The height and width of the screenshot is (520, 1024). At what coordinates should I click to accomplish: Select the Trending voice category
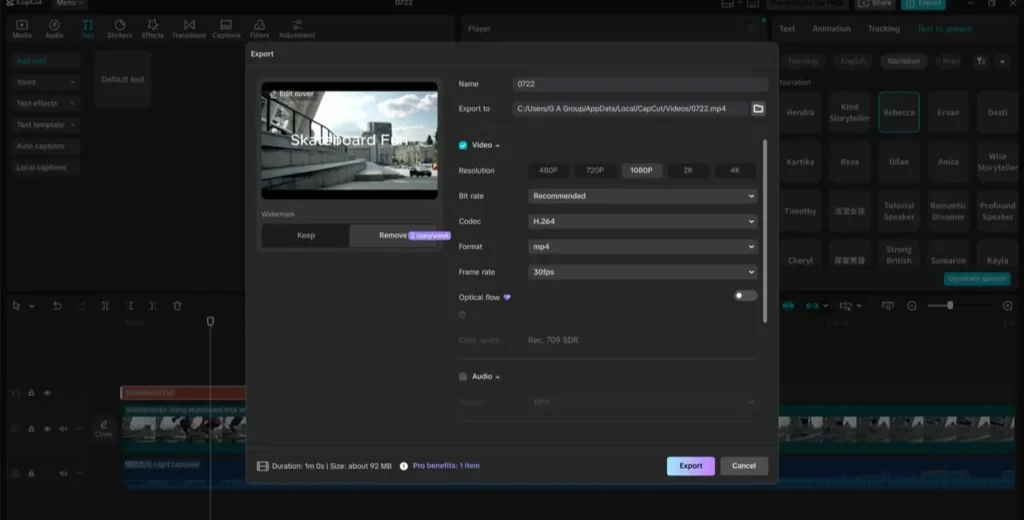[x=803, y=61]
